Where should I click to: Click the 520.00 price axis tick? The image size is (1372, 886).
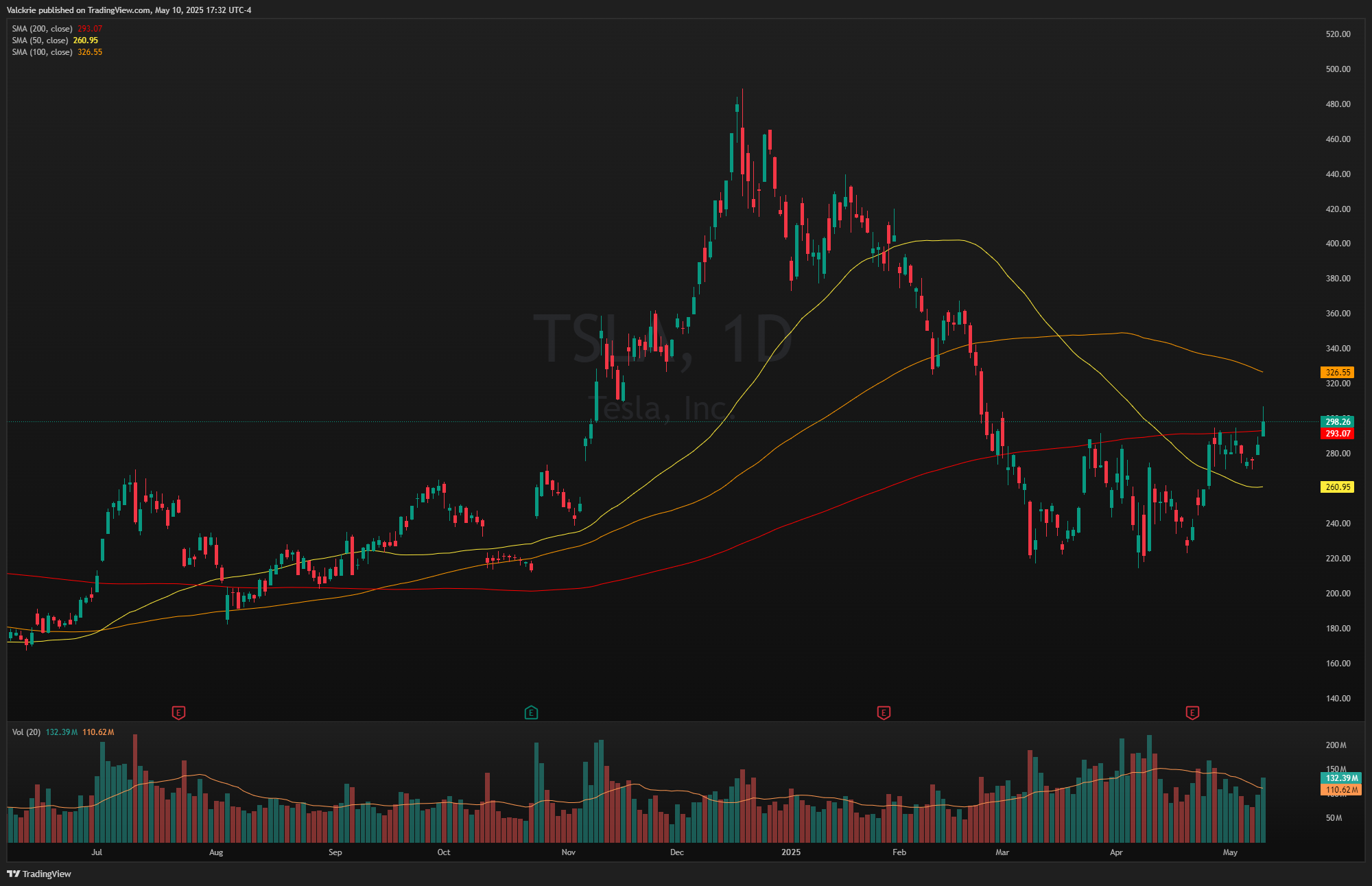tap(1338, 34)
